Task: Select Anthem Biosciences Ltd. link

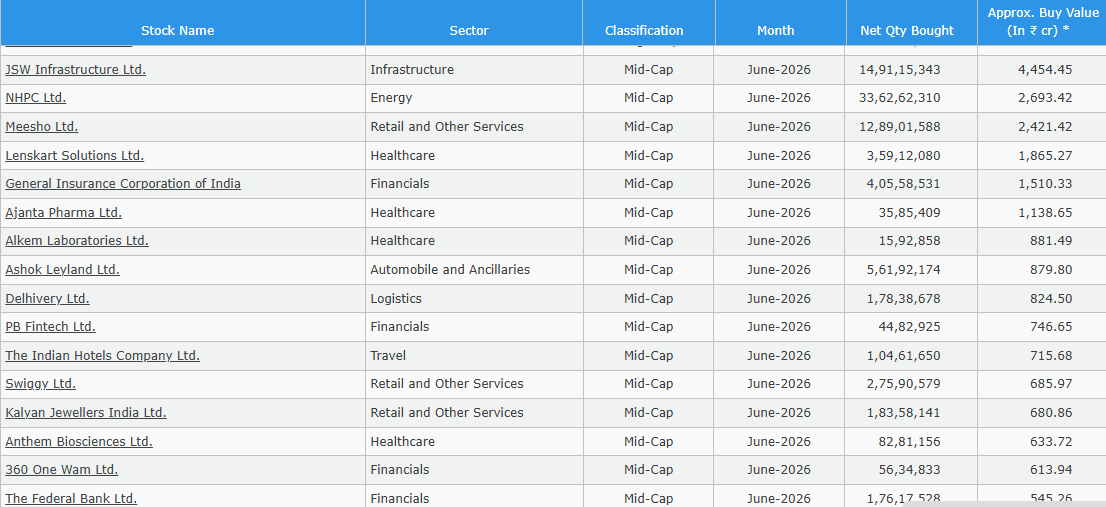Action: click(x=79, y=442)
